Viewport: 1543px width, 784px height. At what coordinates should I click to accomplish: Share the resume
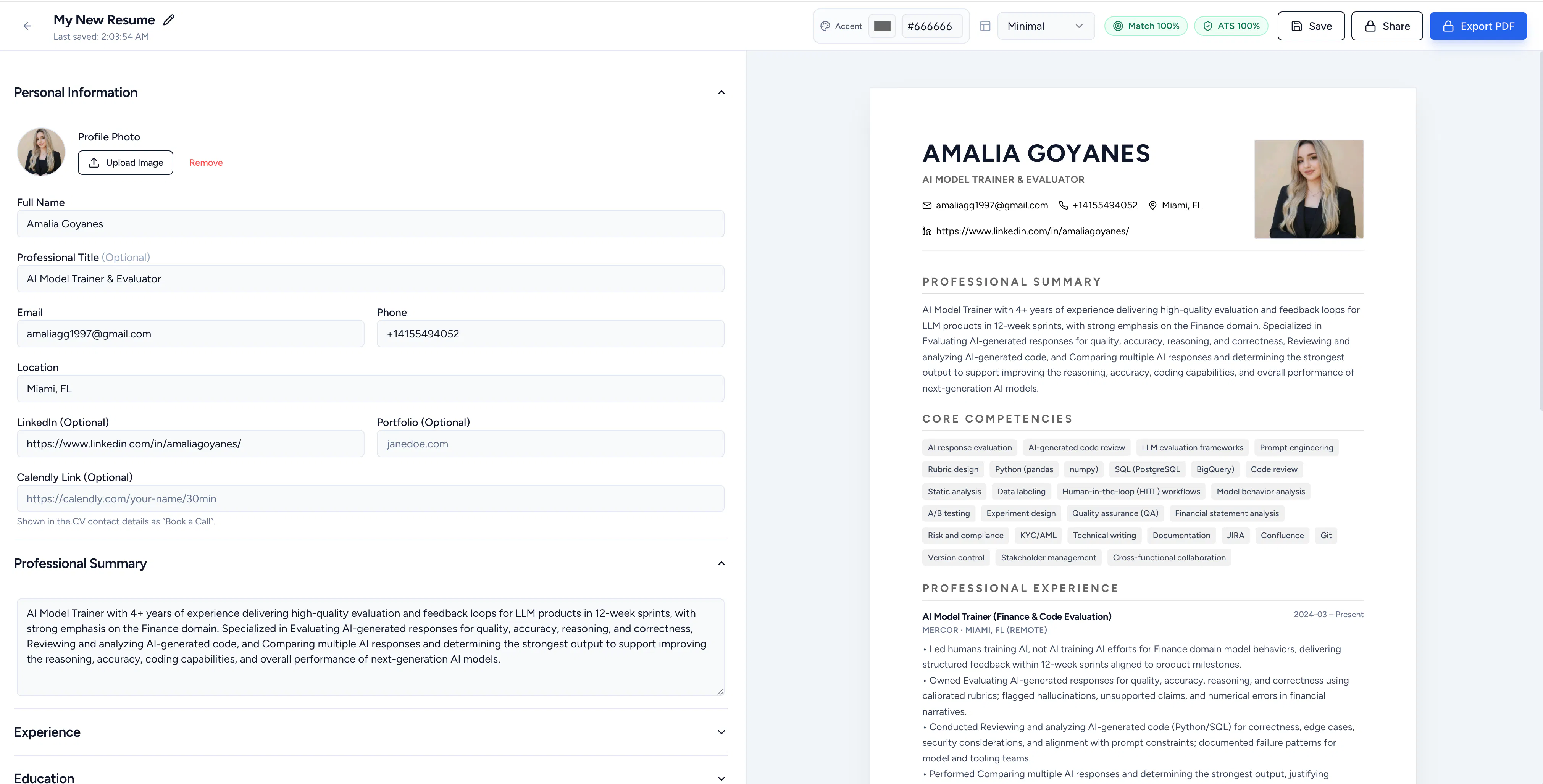click(1386, 26)
